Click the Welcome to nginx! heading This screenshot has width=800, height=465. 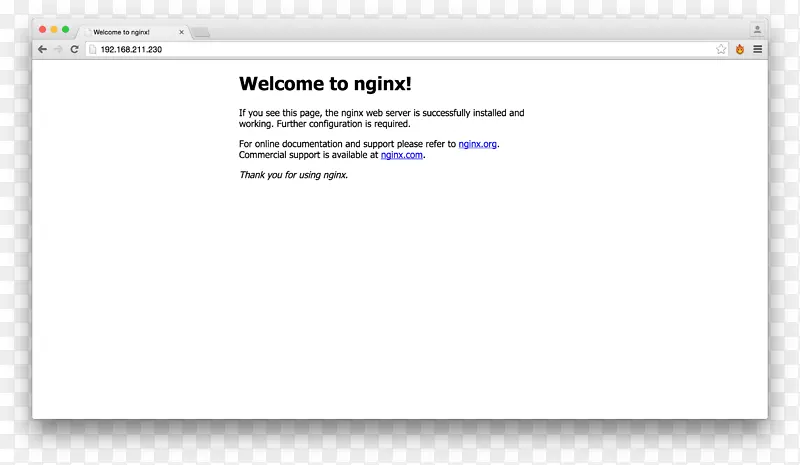[x=325, y=84]
